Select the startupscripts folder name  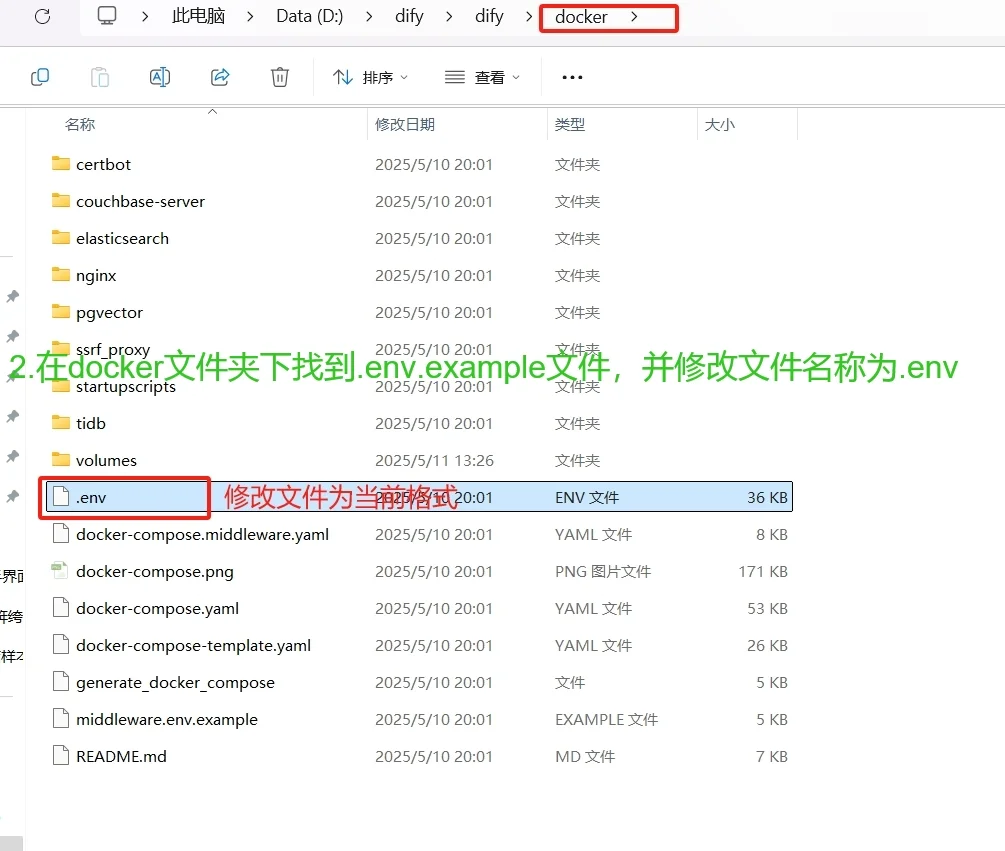point(126,387)
